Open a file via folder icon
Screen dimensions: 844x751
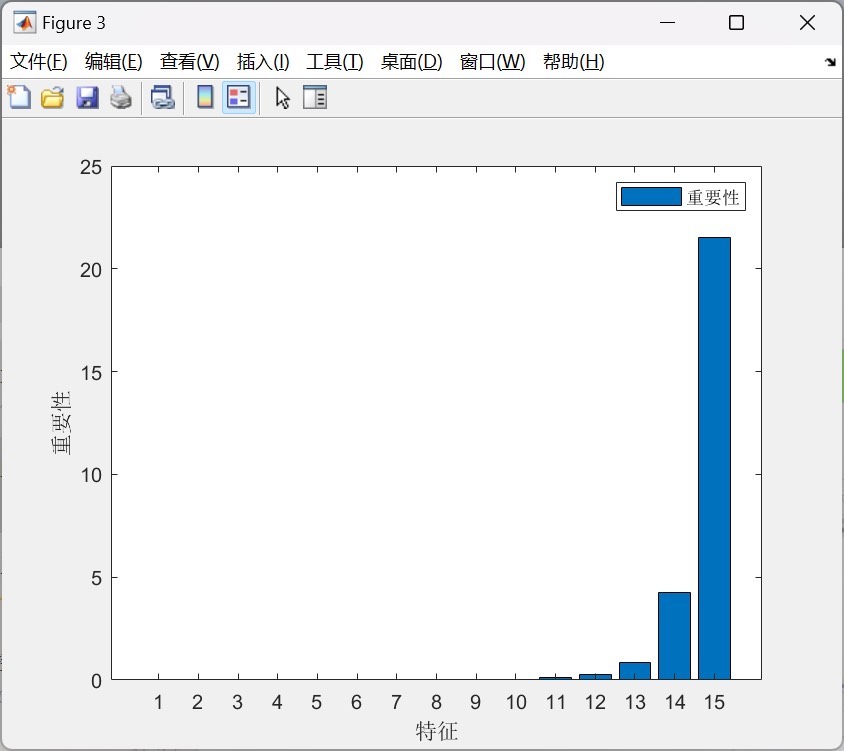point(53,98)
